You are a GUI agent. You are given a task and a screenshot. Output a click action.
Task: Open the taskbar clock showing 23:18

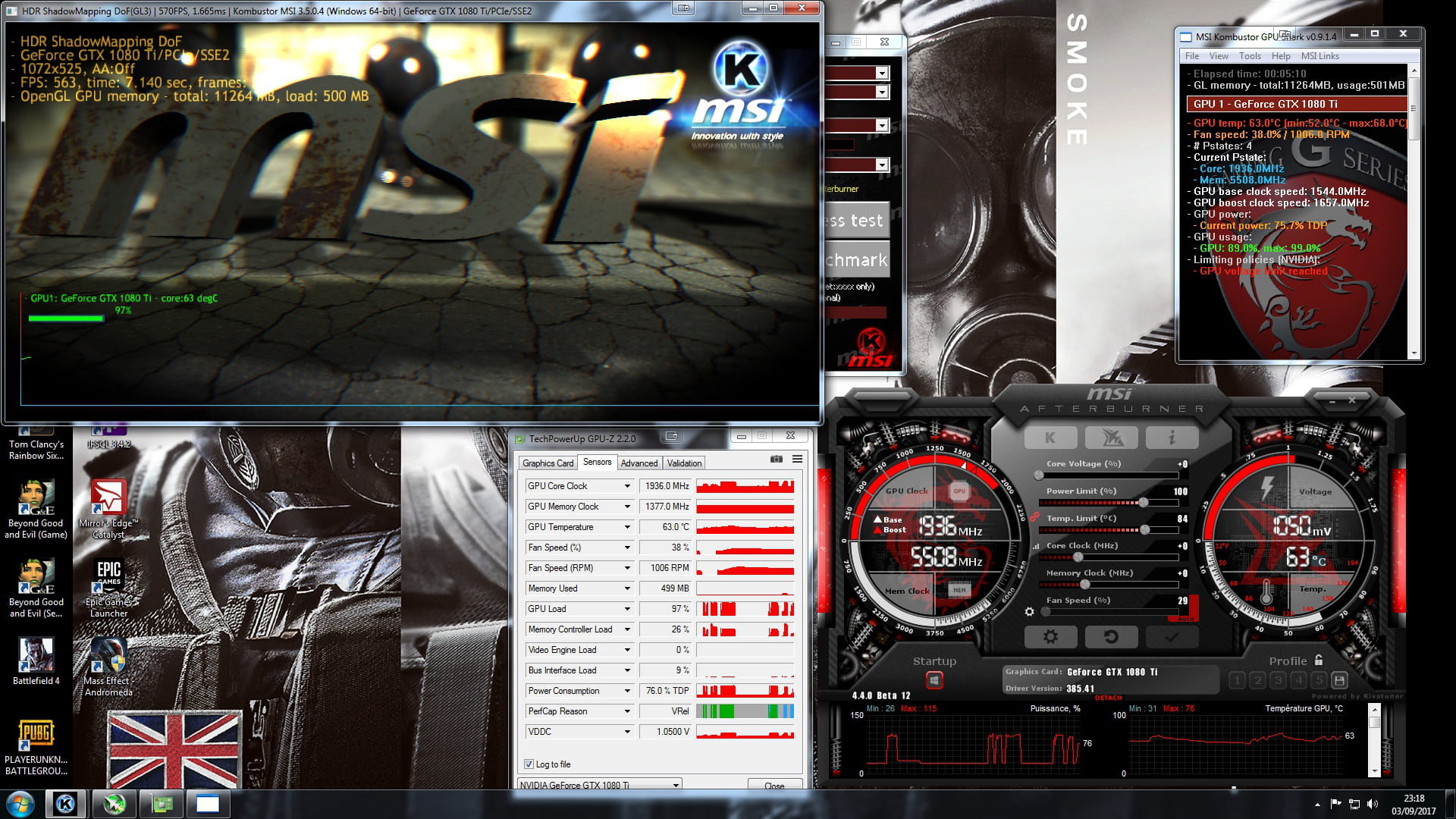tap(1414, 805)
